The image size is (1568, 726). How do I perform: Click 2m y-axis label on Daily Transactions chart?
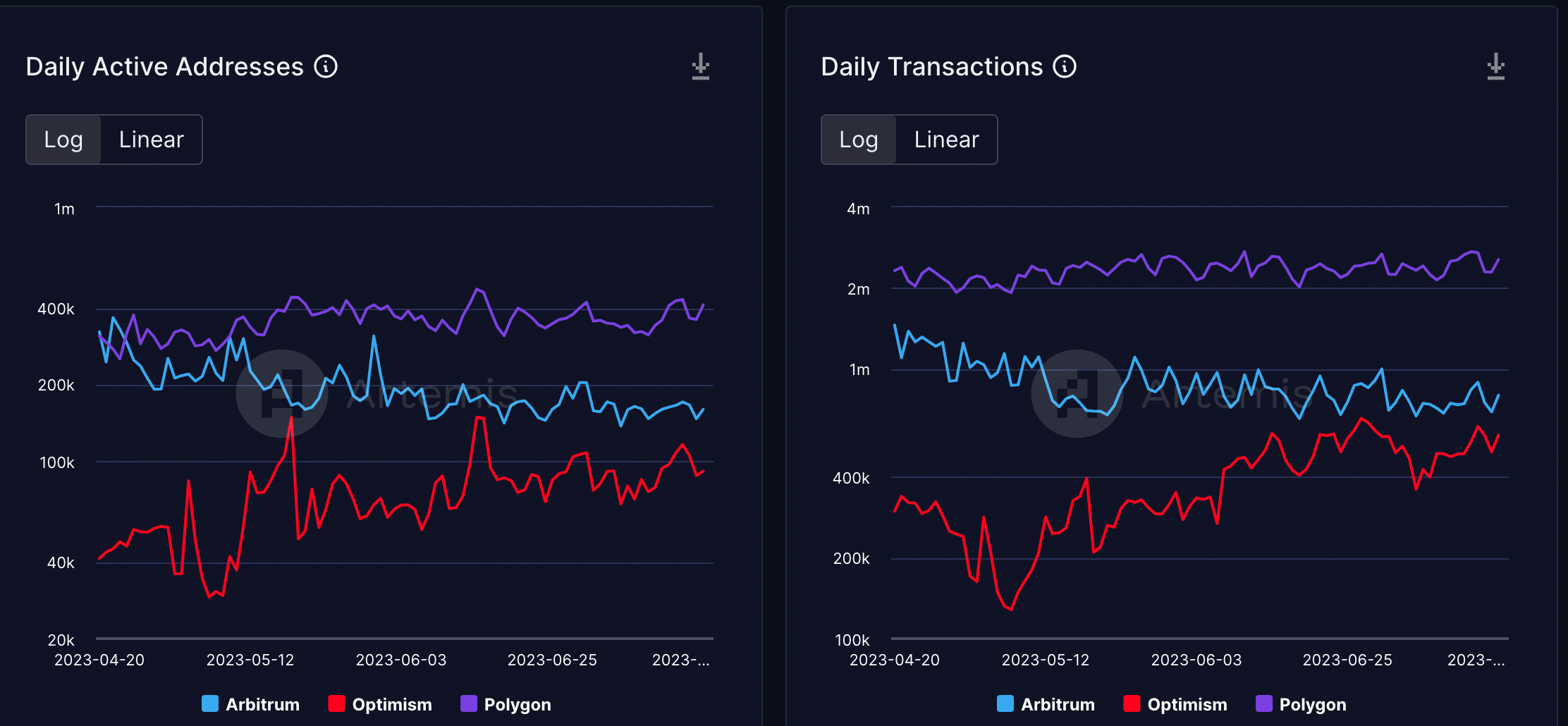coord(858,290)
